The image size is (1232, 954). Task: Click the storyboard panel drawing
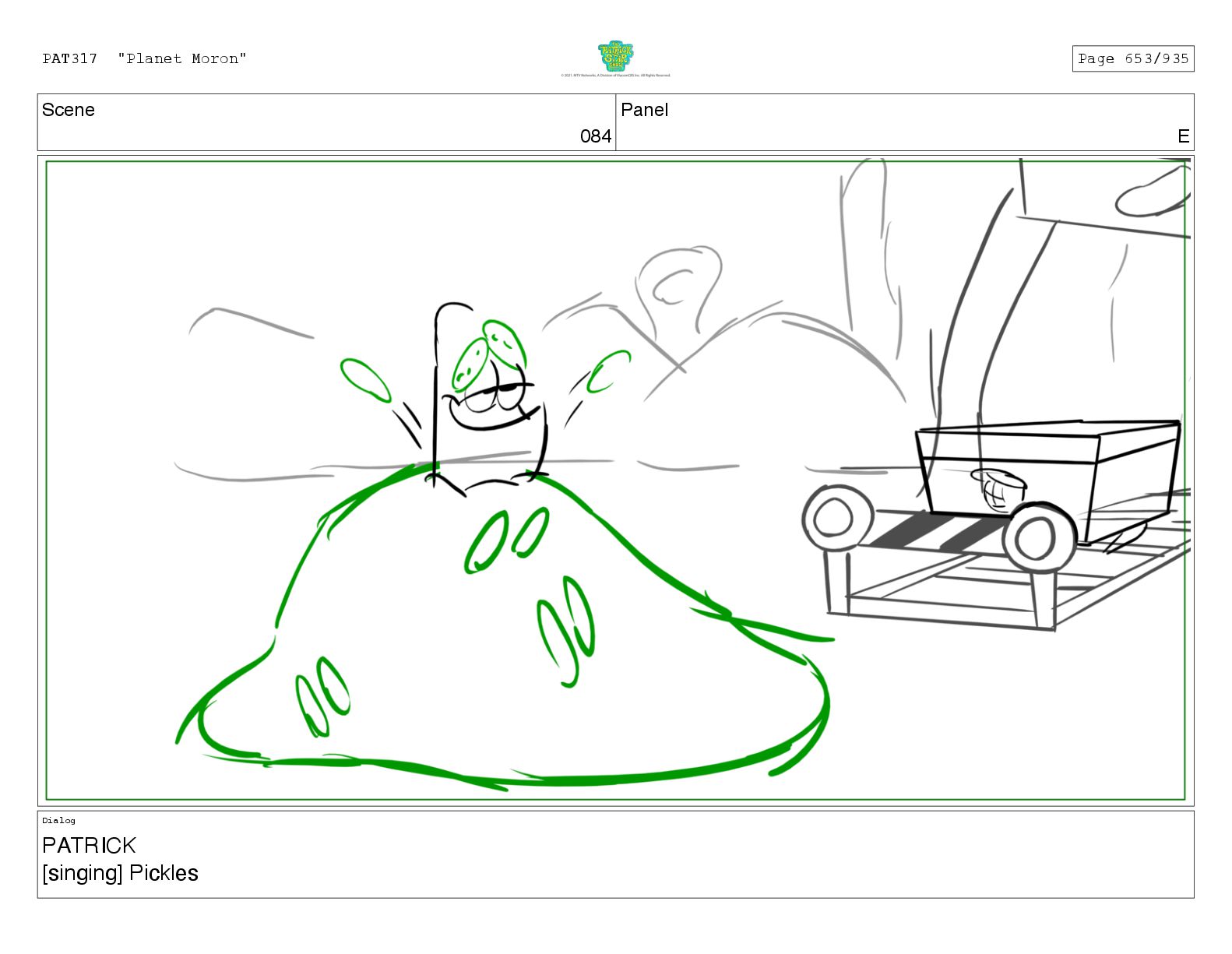click(615, 480)
